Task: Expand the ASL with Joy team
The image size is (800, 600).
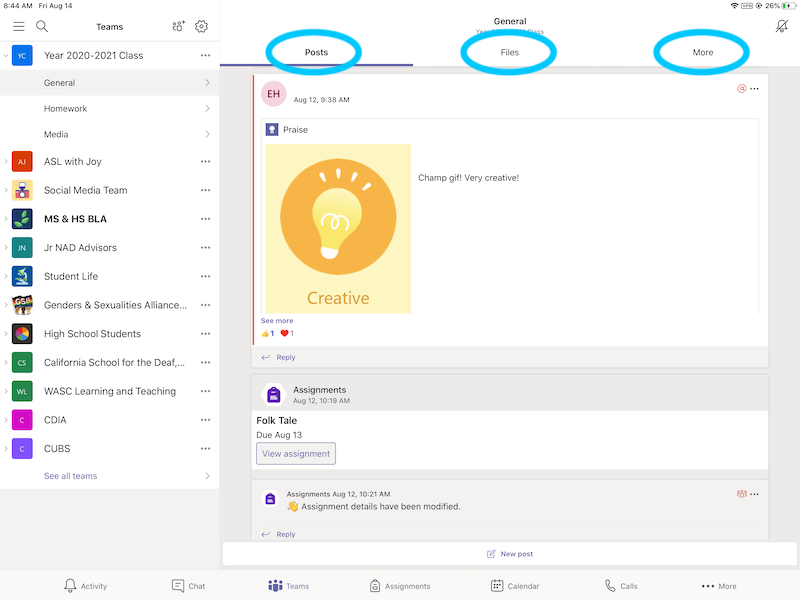Action: click(6, 161)
